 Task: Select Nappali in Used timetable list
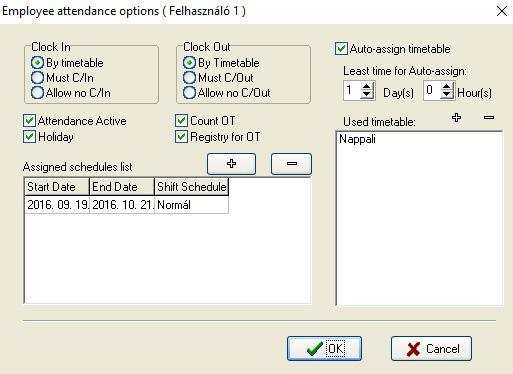coord(357,139)
